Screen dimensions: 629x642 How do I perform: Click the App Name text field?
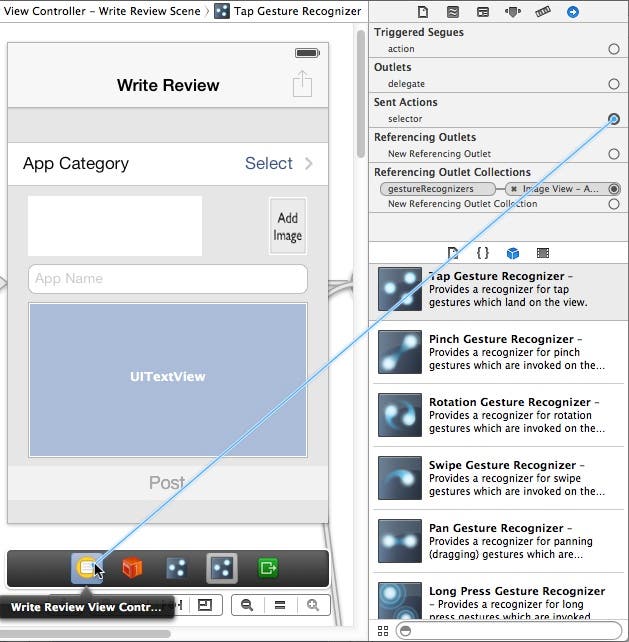[x=167, y=279]
